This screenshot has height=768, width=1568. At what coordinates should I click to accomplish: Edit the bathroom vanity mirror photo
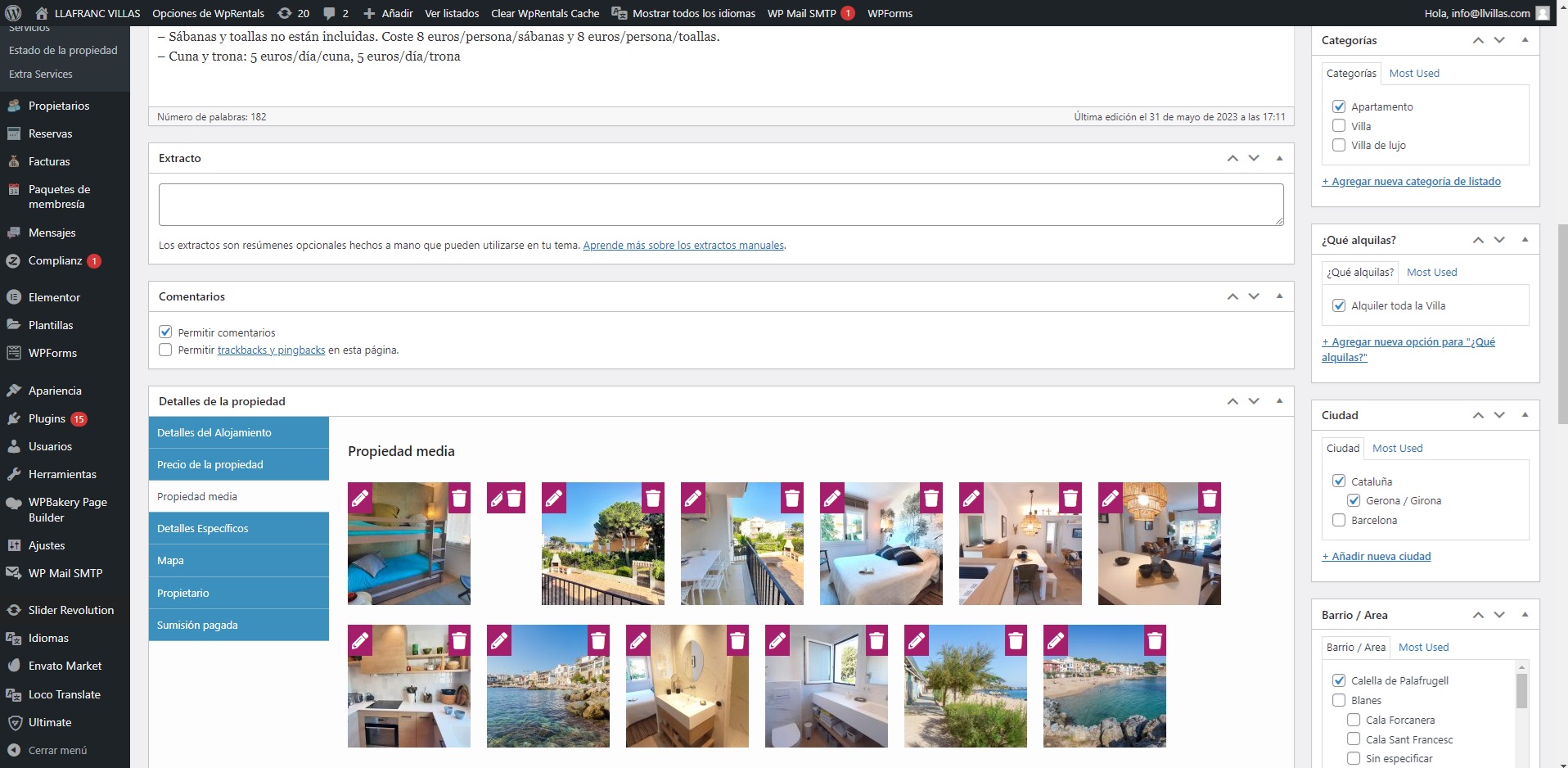pyautogui.click(x=638, y=640)
